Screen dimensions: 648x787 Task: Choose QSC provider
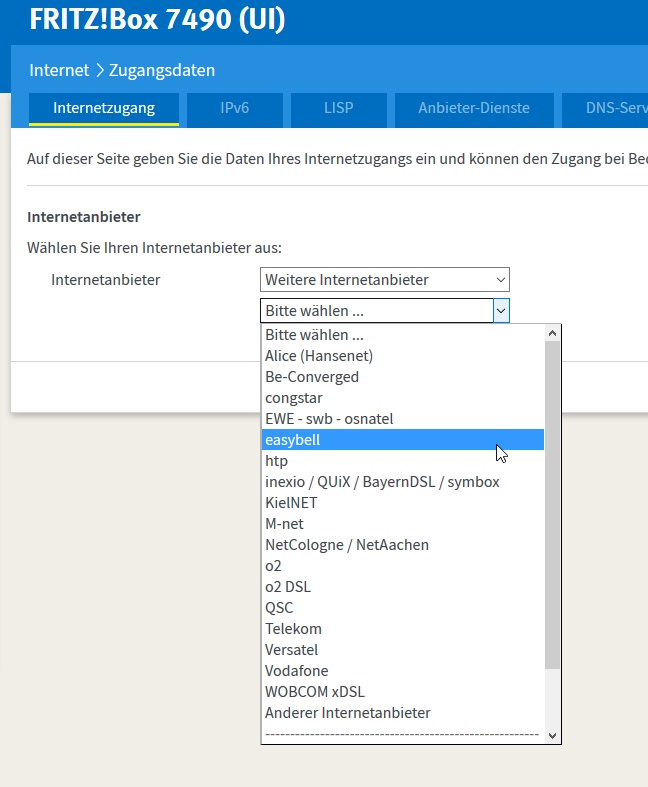(403, 608)
